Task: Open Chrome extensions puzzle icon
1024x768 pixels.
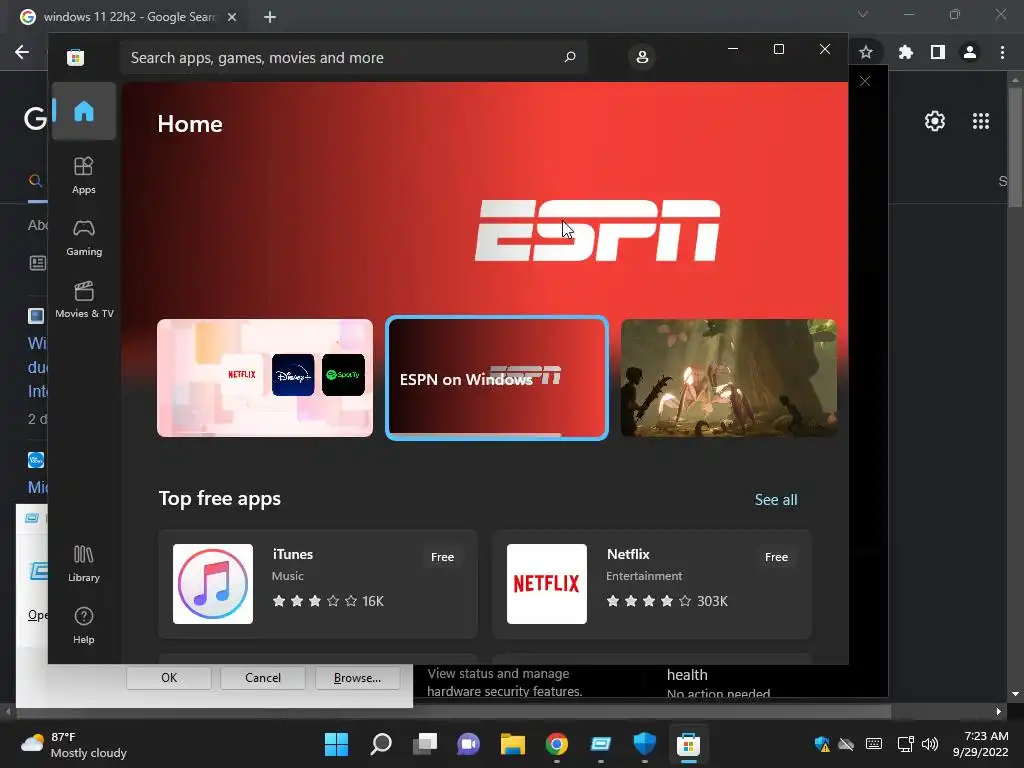Action: pos(905,52)
